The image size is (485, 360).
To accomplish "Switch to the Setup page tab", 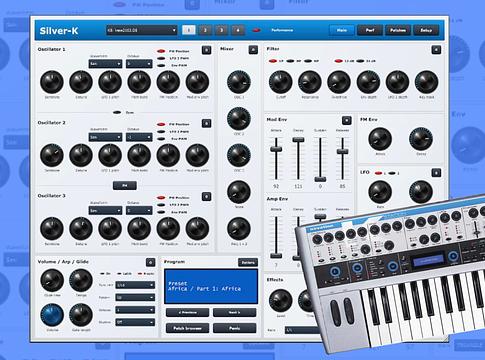I will [x=426, y=30].
